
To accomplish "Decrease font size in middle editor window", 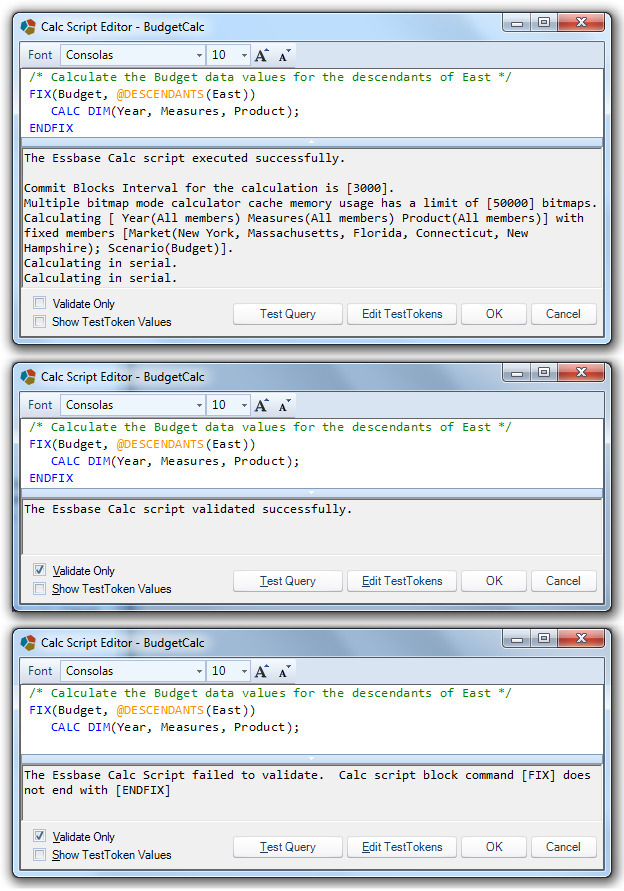I will [x=284, y=405].
